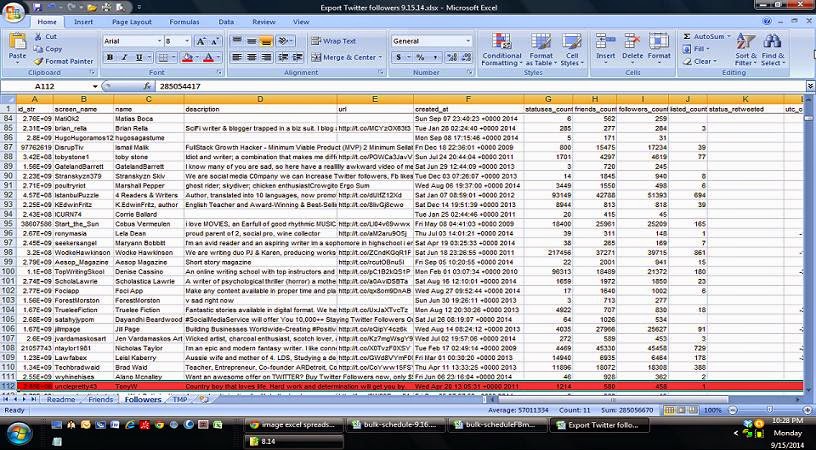816x450 pixels.
Task: Align text left
Action: pyautogui.click(x=237, y=57)
